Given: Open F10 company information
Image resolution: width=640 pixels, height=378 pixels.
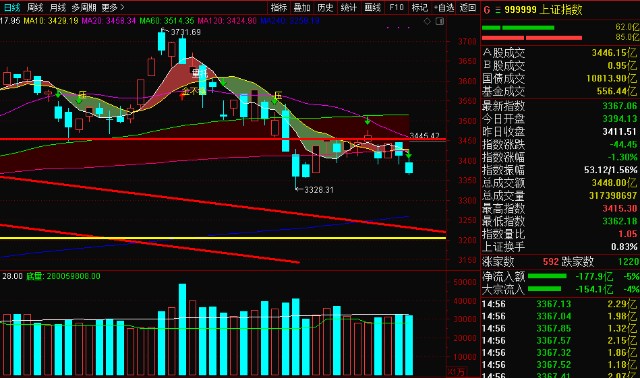Looking at the screenshot, I should 396,7.
